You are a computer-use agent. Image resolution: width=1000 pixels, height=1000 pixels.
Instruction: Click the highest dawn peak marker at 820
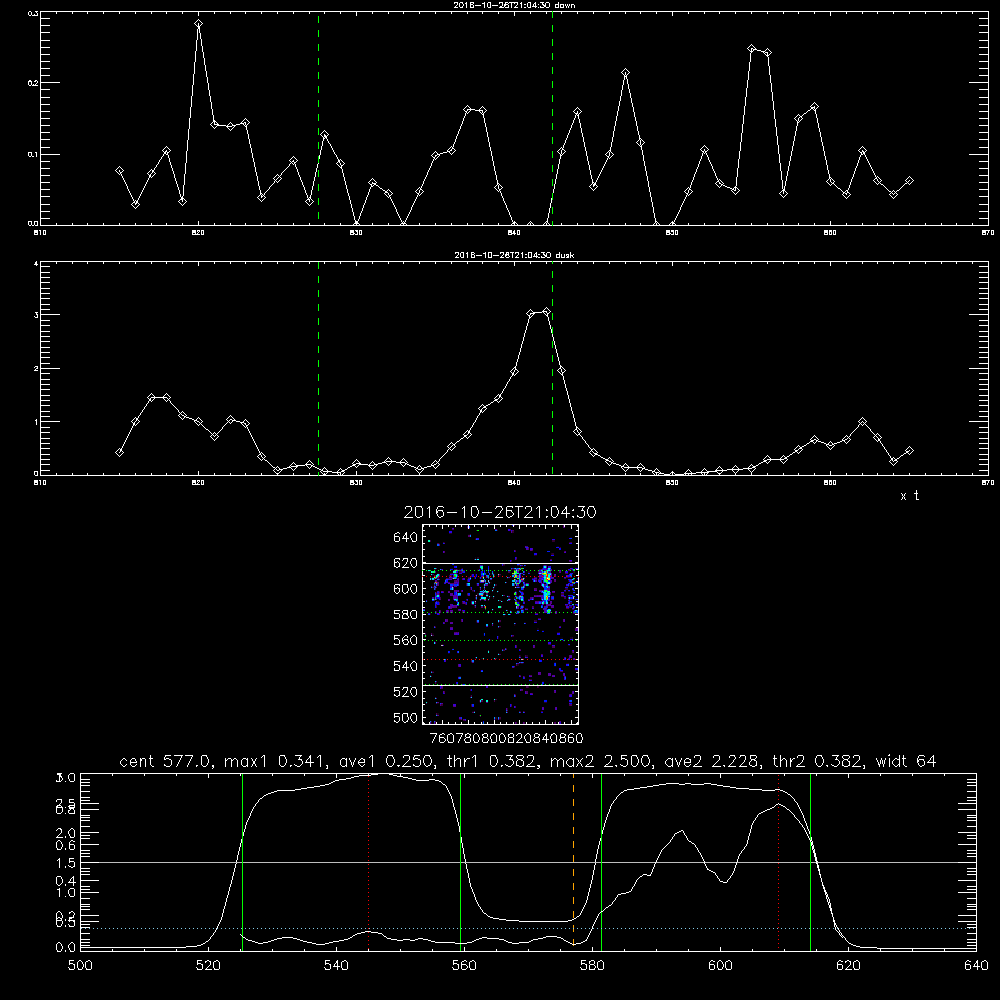(198, 24)
